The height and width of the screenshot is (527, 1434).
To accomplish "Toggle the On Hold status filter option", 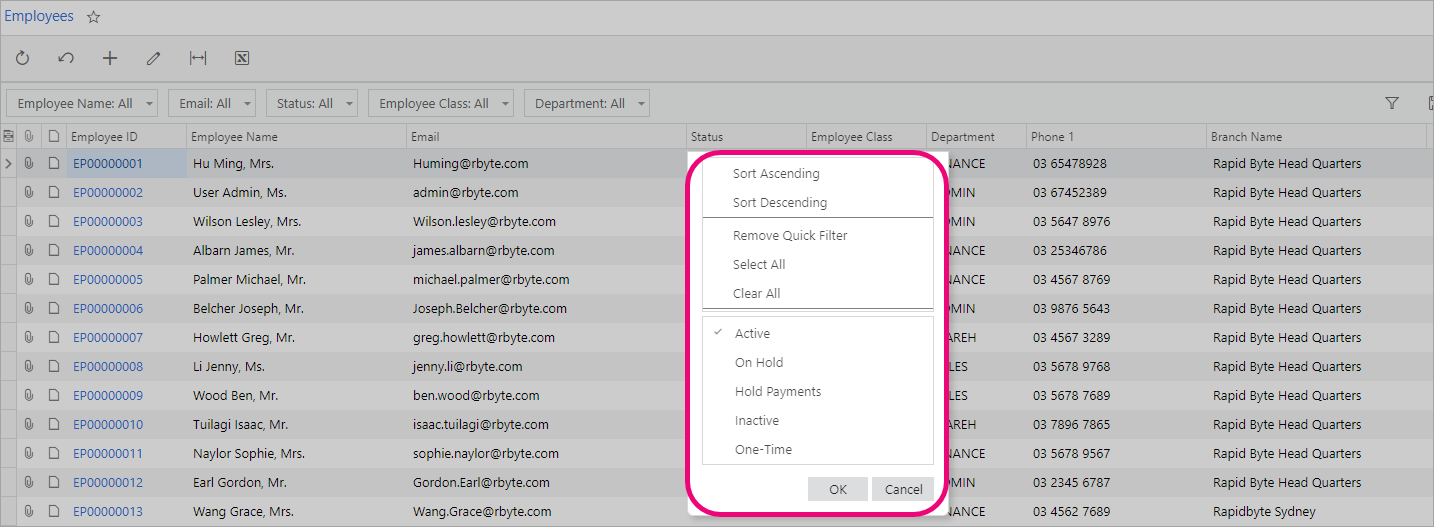I will point(818,363).
